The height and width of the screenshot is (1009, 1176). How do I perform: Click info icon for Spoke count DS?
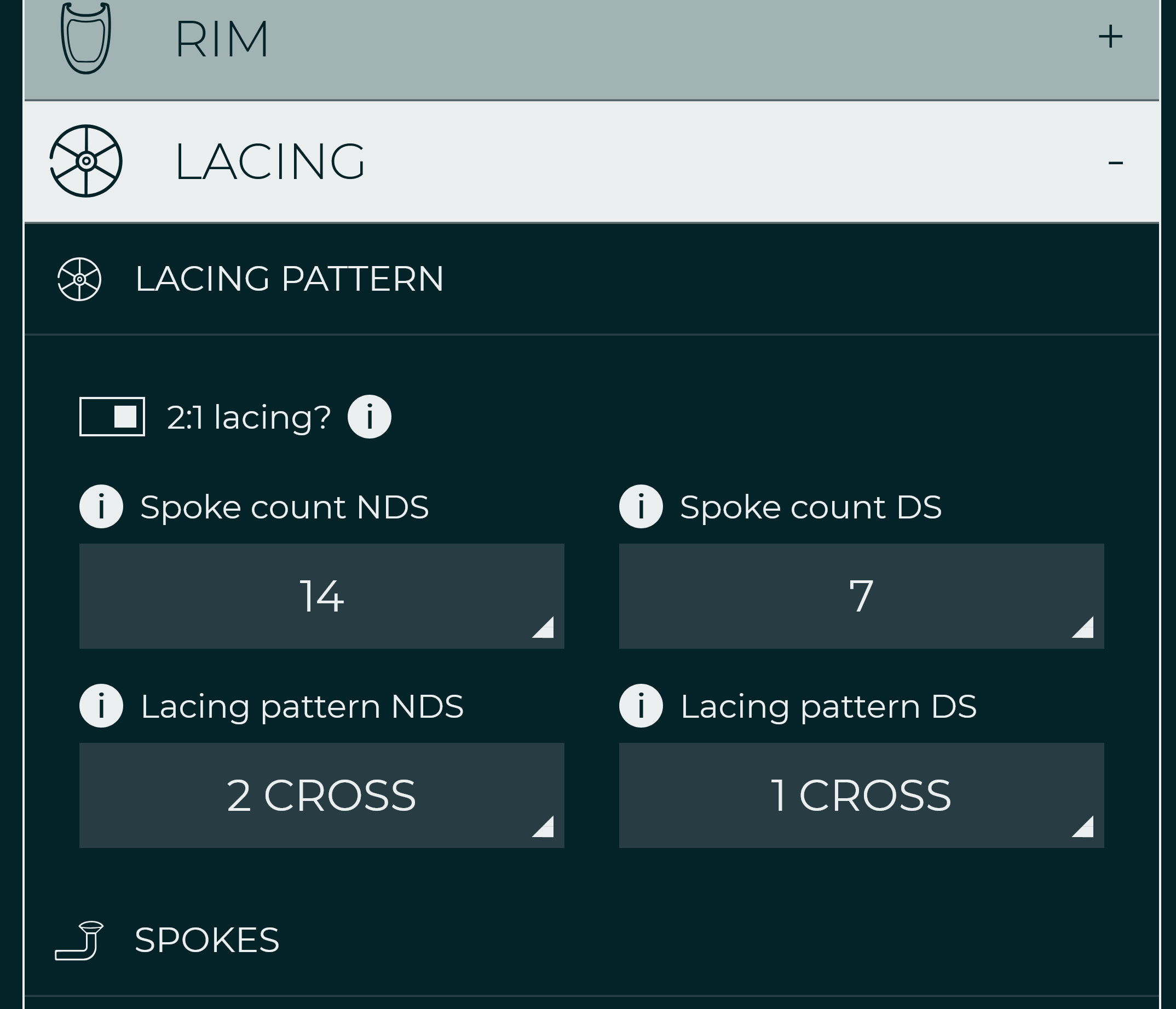(x=640, y=507)
